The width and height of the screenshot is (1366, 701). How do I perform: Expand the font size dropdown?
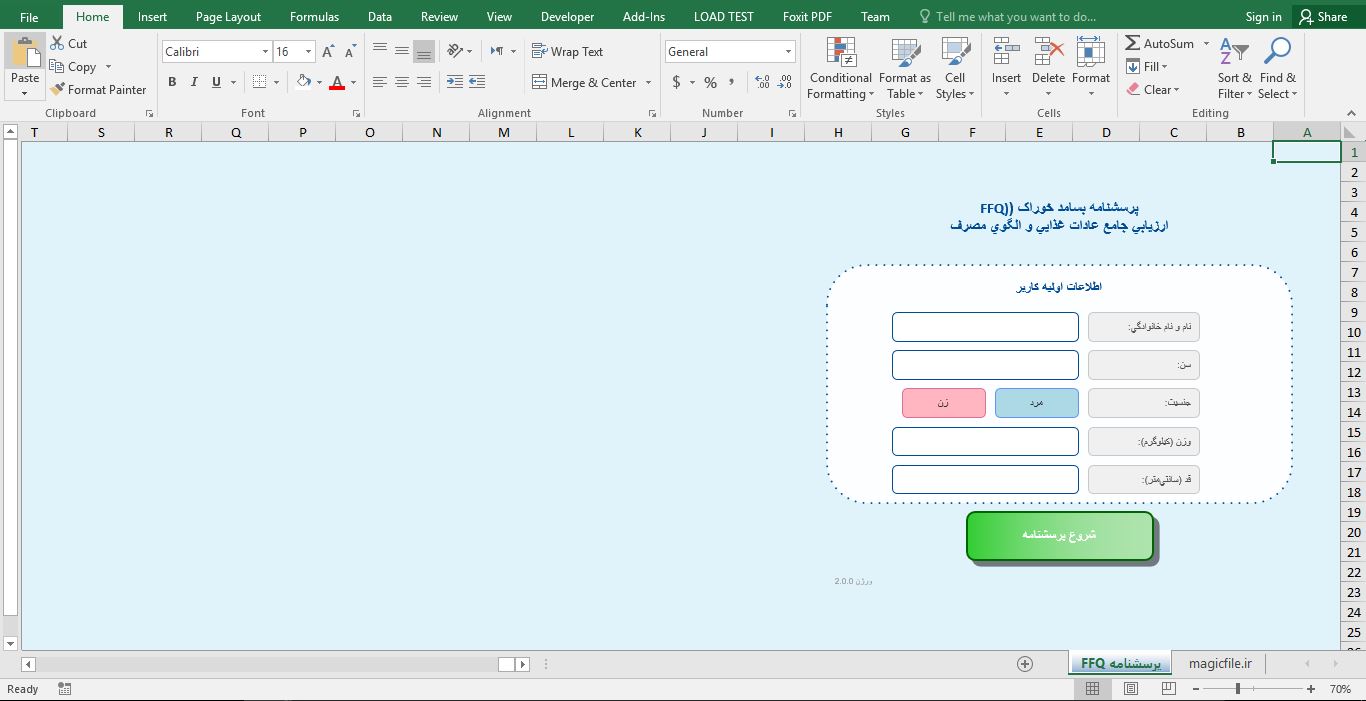tap(308, 52)
